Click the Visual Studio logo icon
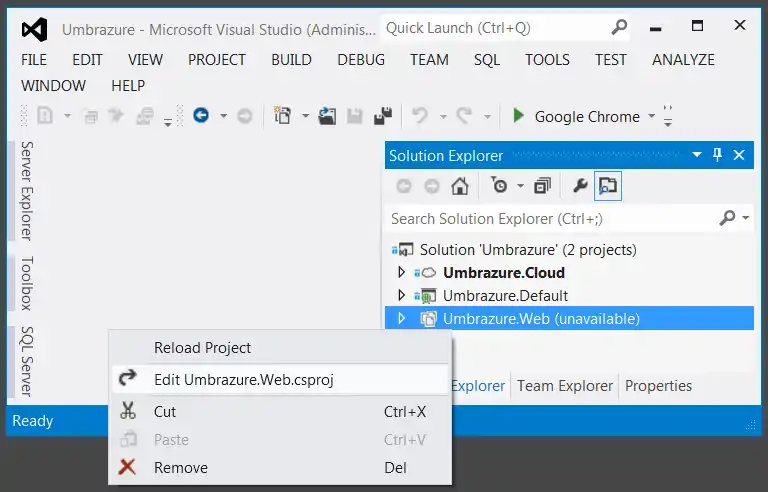The width and height of the screenshot is (768, 492). tap(34, 29)
